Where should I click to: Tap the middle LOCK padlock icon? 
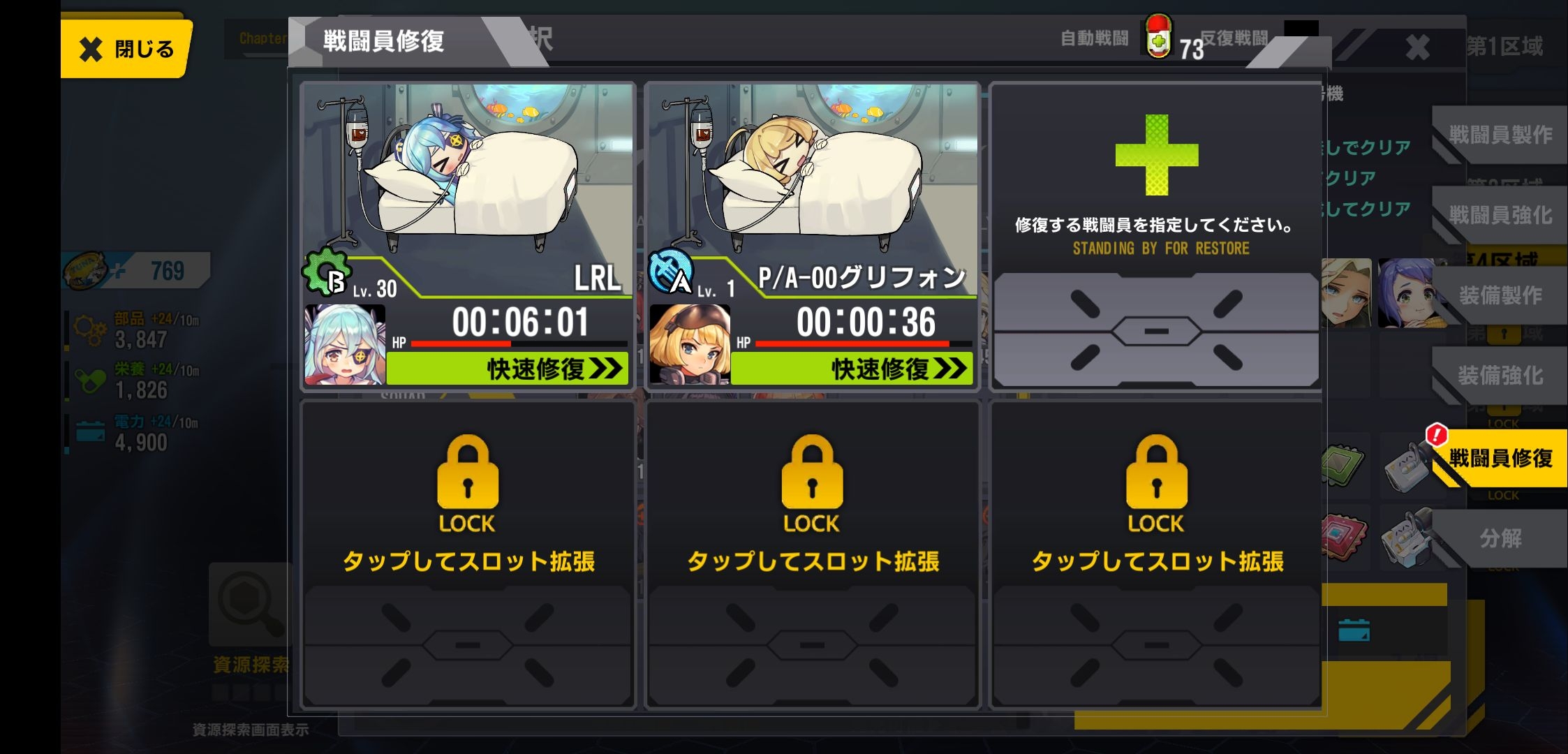[x=812, y=472]
